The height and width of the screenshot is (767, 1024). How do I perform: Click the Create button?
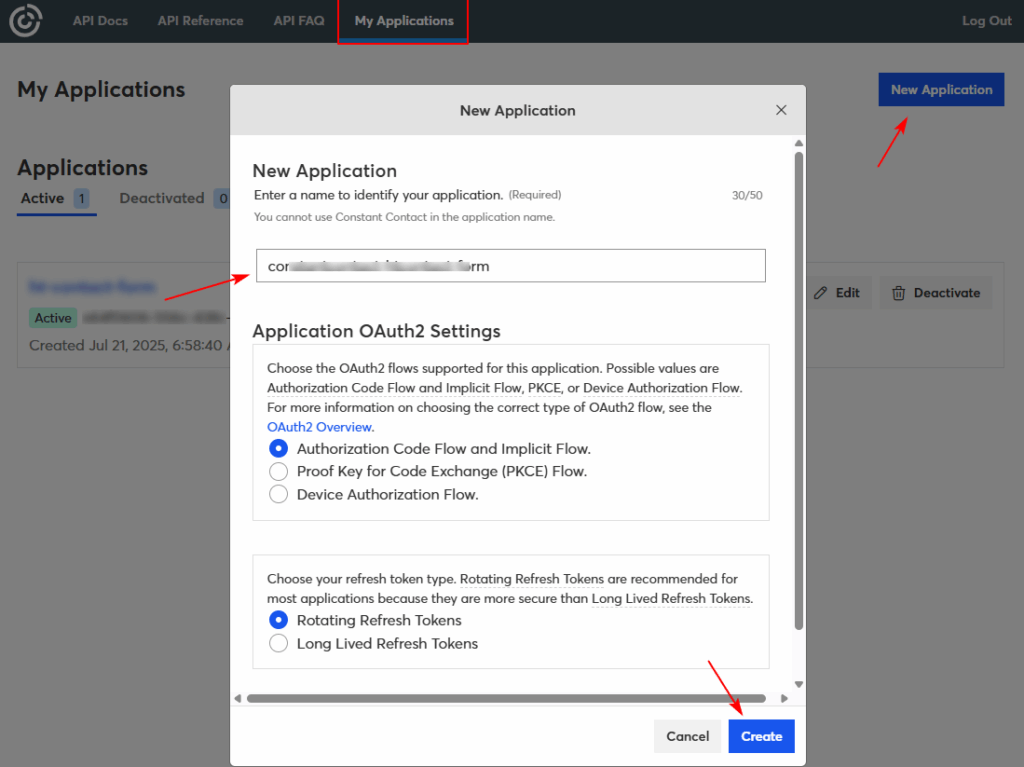pos(761,736)
